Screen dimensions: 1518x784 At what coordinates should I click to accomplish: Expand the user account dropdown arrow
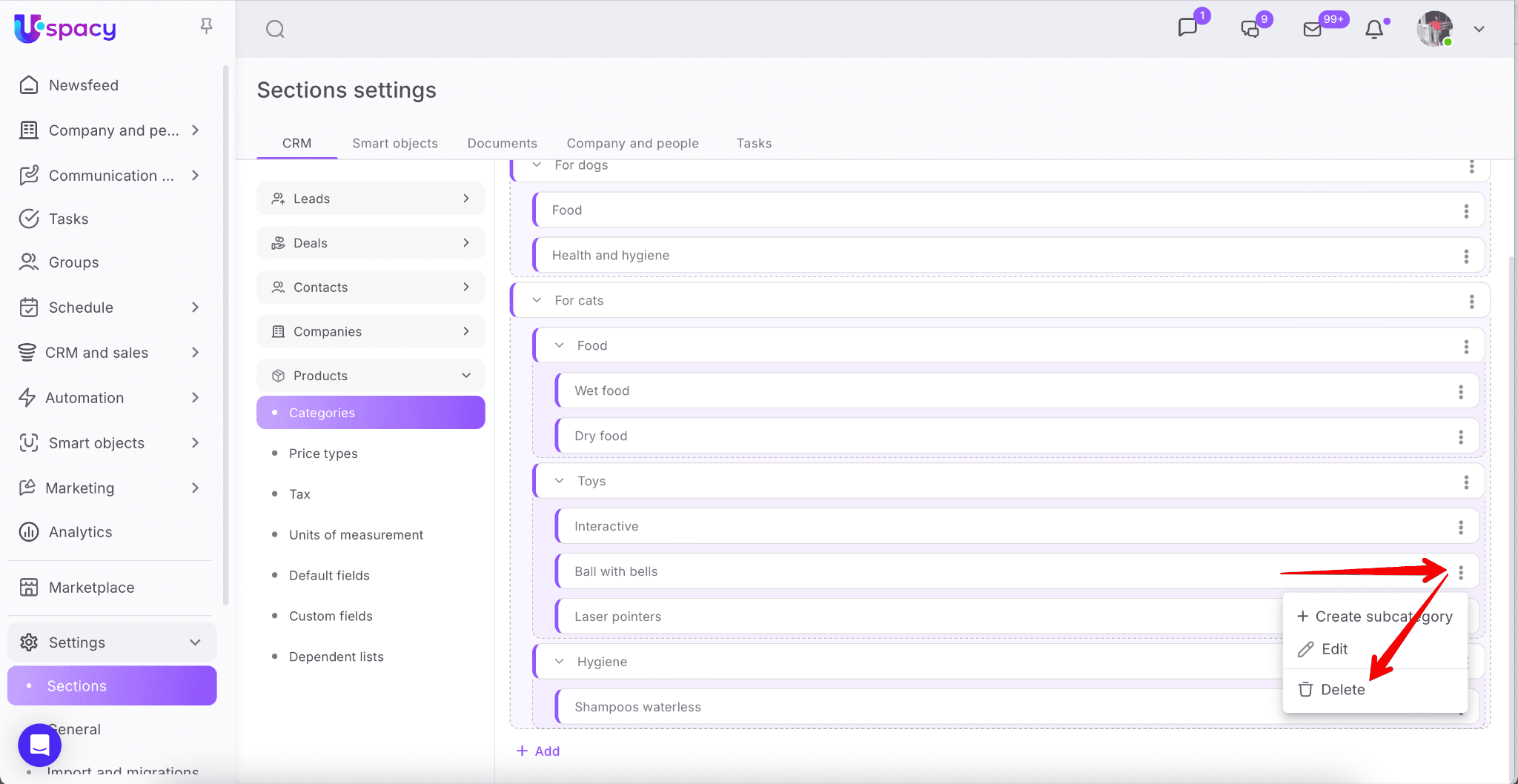tap(1479, 29)
